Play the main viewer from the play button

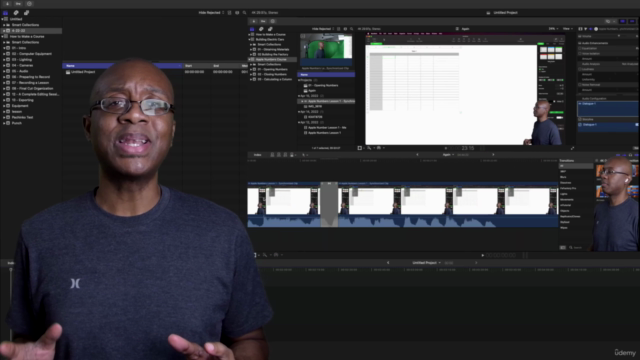tap(482, 256)
